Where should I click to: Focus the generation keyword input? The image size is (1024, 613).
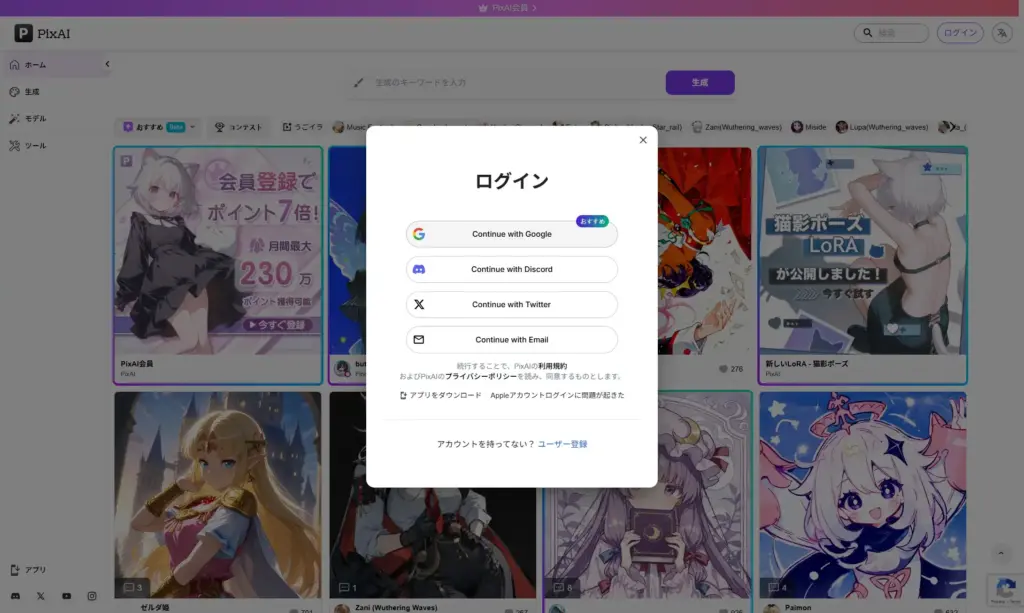coord(516,83)
